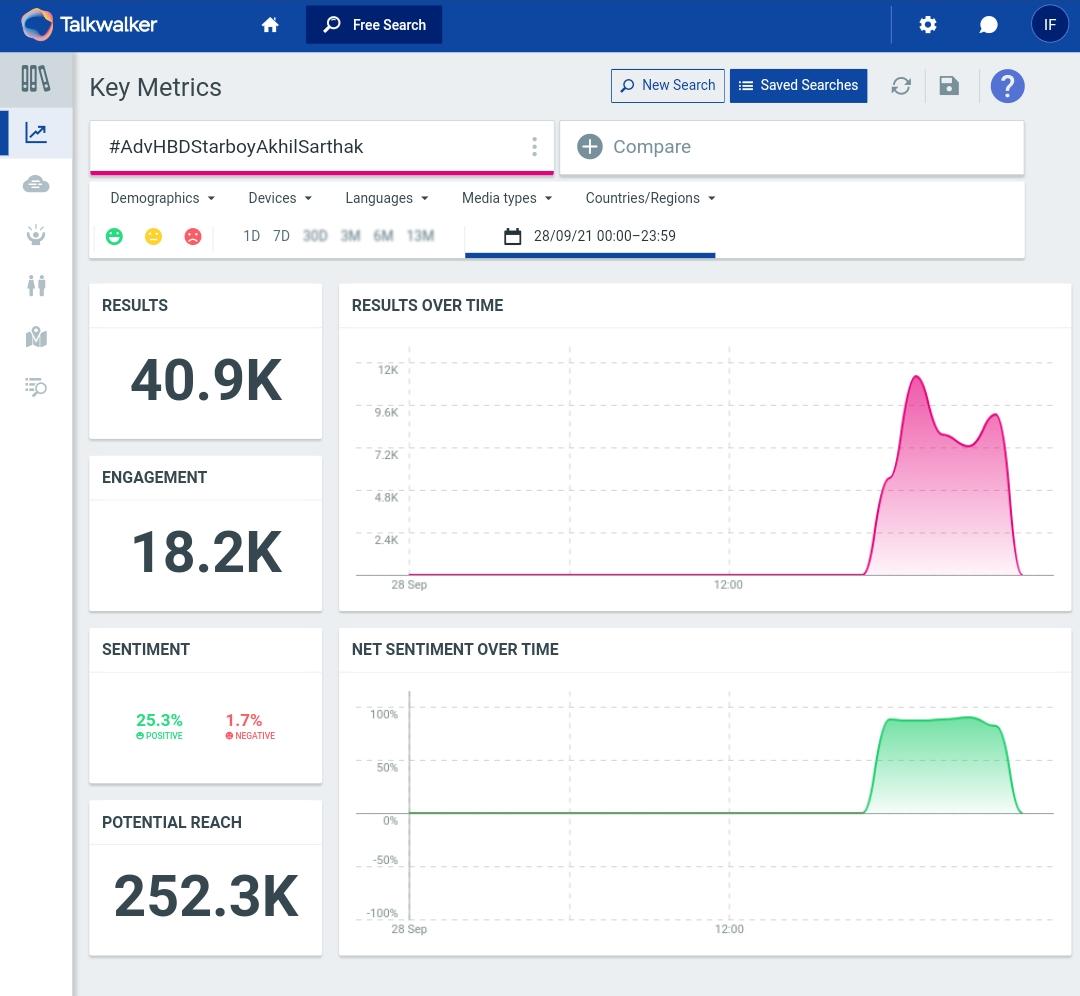Click the Net Sentiment Over Time title
The width and height of the screenshot is (1080, 996).
455,650
